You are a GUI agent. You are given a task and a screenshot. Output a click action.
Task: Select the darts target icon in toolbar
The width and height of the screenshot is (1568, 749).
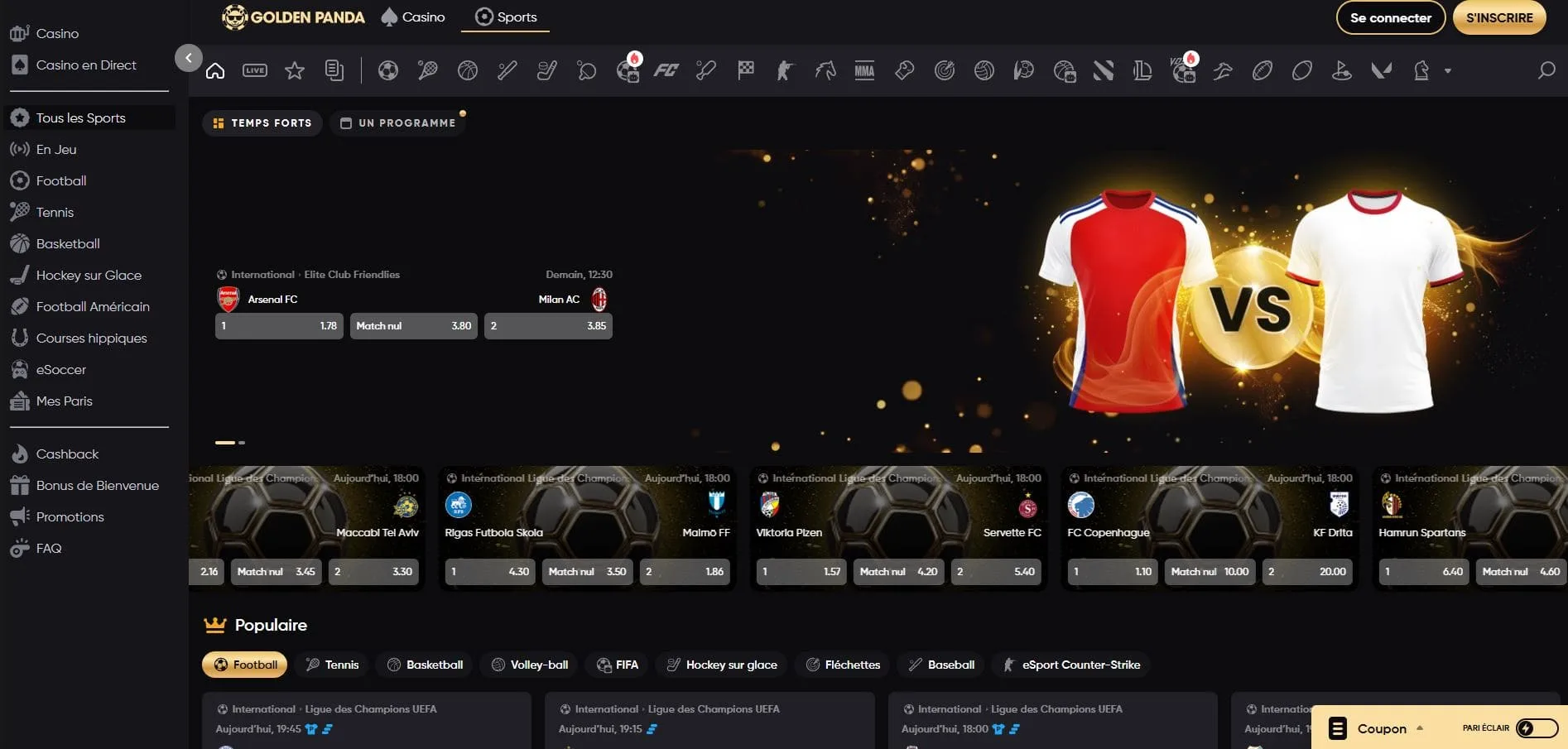click(945, 71)
